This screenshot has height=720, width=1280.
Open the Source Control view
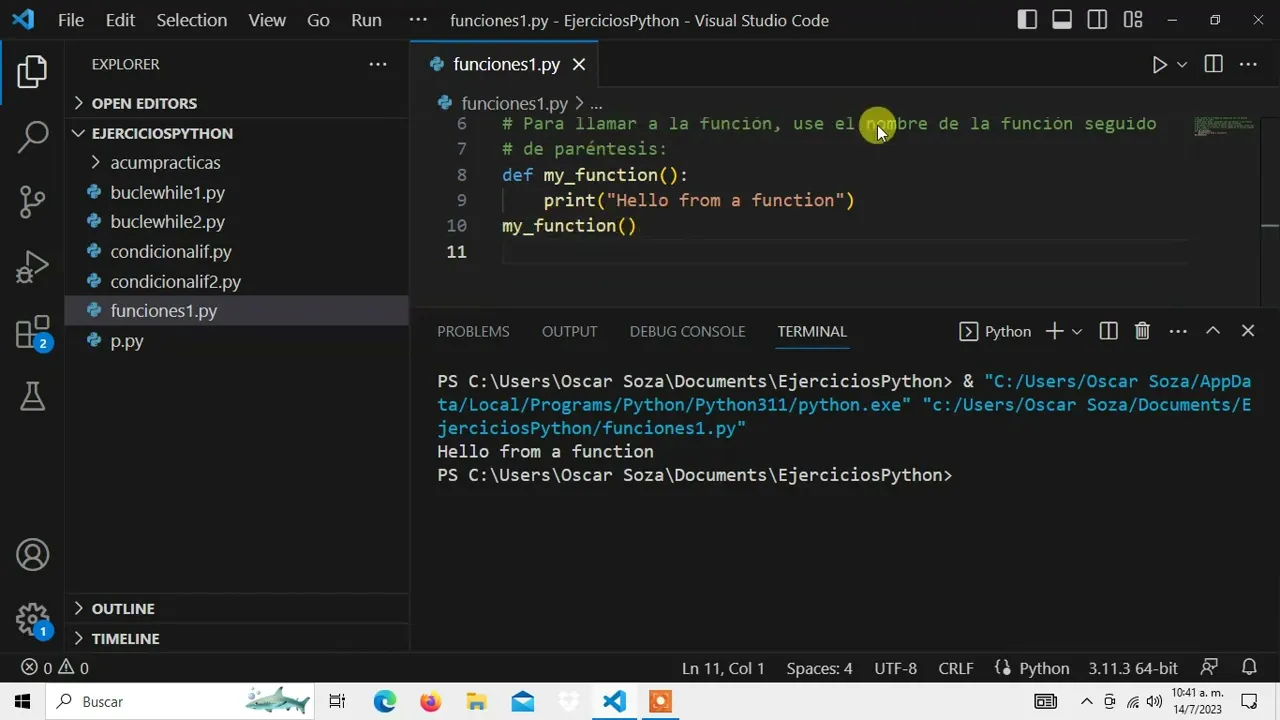pos(32,201)
